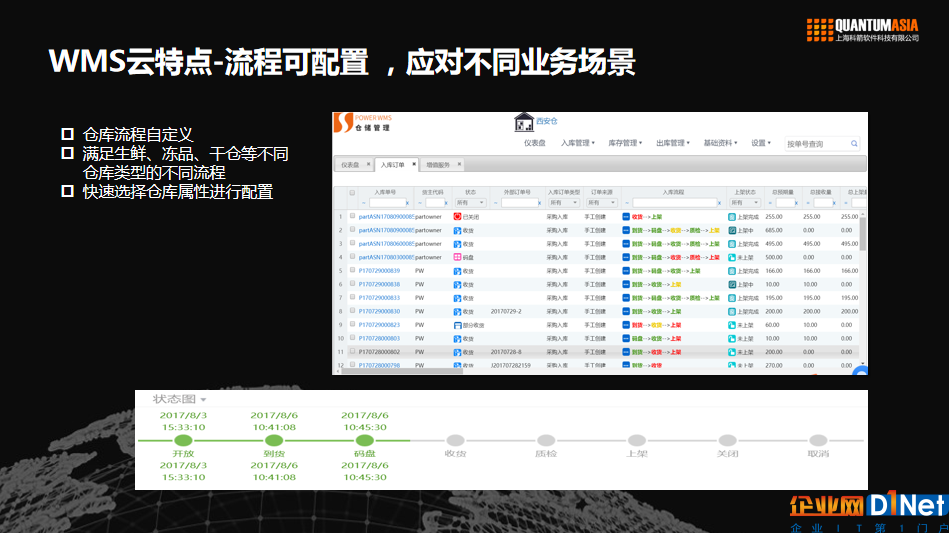Click row 1's 上架完成 status icon
This screenshot has width=949, height=533.
pos(732,217)
